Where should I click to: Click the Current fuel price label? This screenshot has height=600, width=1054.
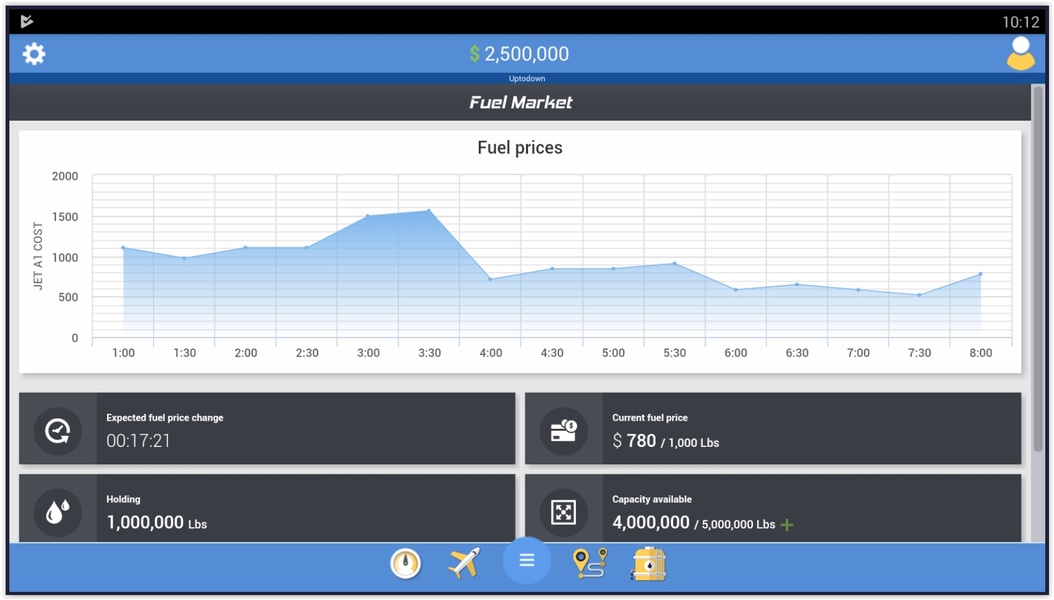[649, 418]
